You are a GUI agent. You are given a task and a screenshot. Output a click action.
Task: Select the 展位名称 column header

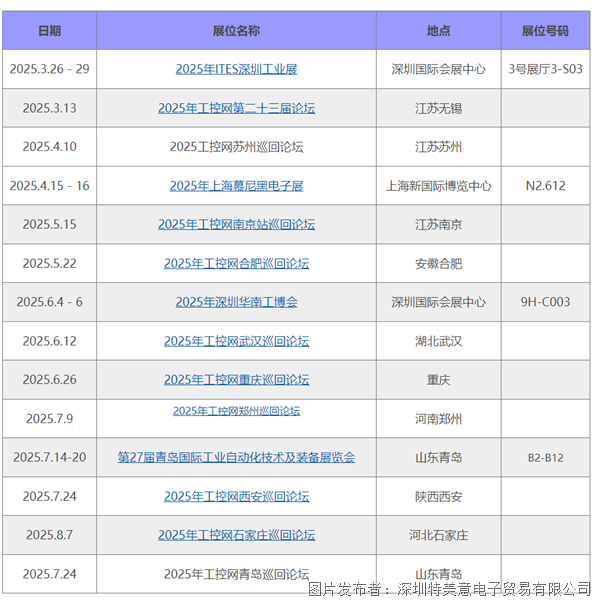(236, 31)
